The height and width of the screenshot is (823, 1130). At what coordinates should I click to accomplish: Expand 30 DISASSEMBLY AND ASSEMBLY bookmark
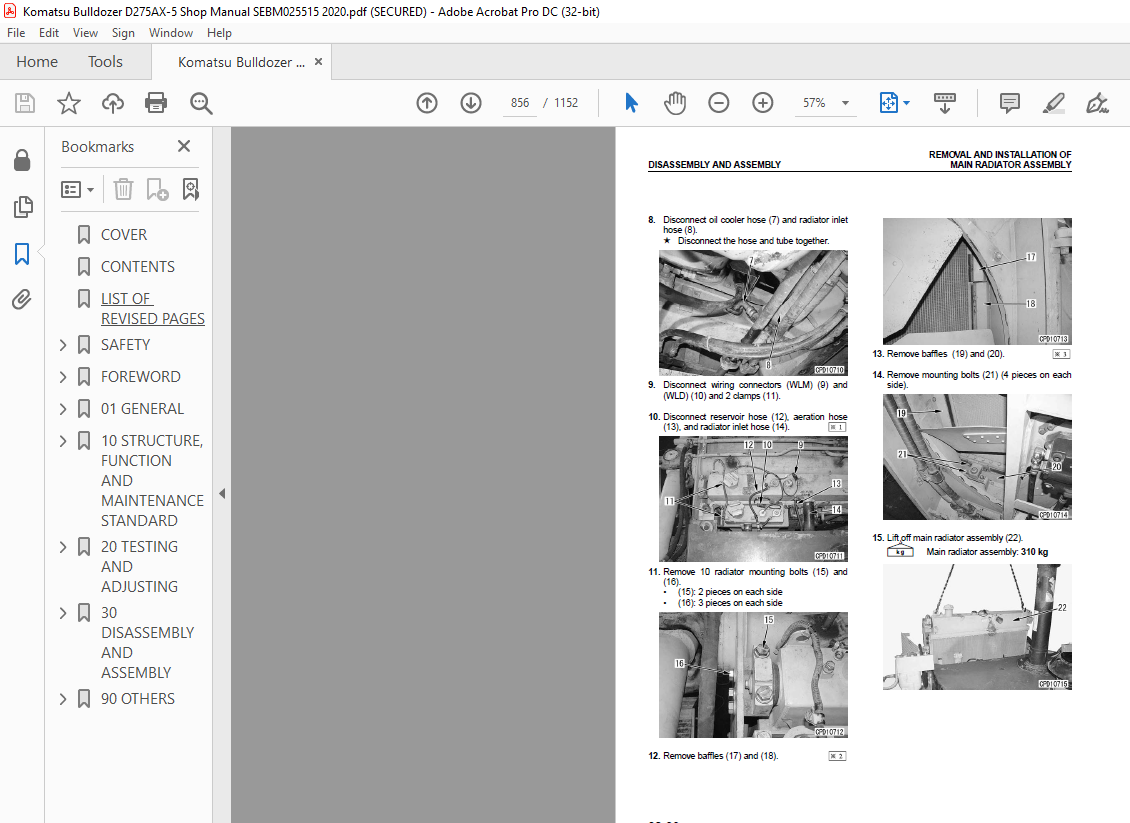(x=63, y=613)
